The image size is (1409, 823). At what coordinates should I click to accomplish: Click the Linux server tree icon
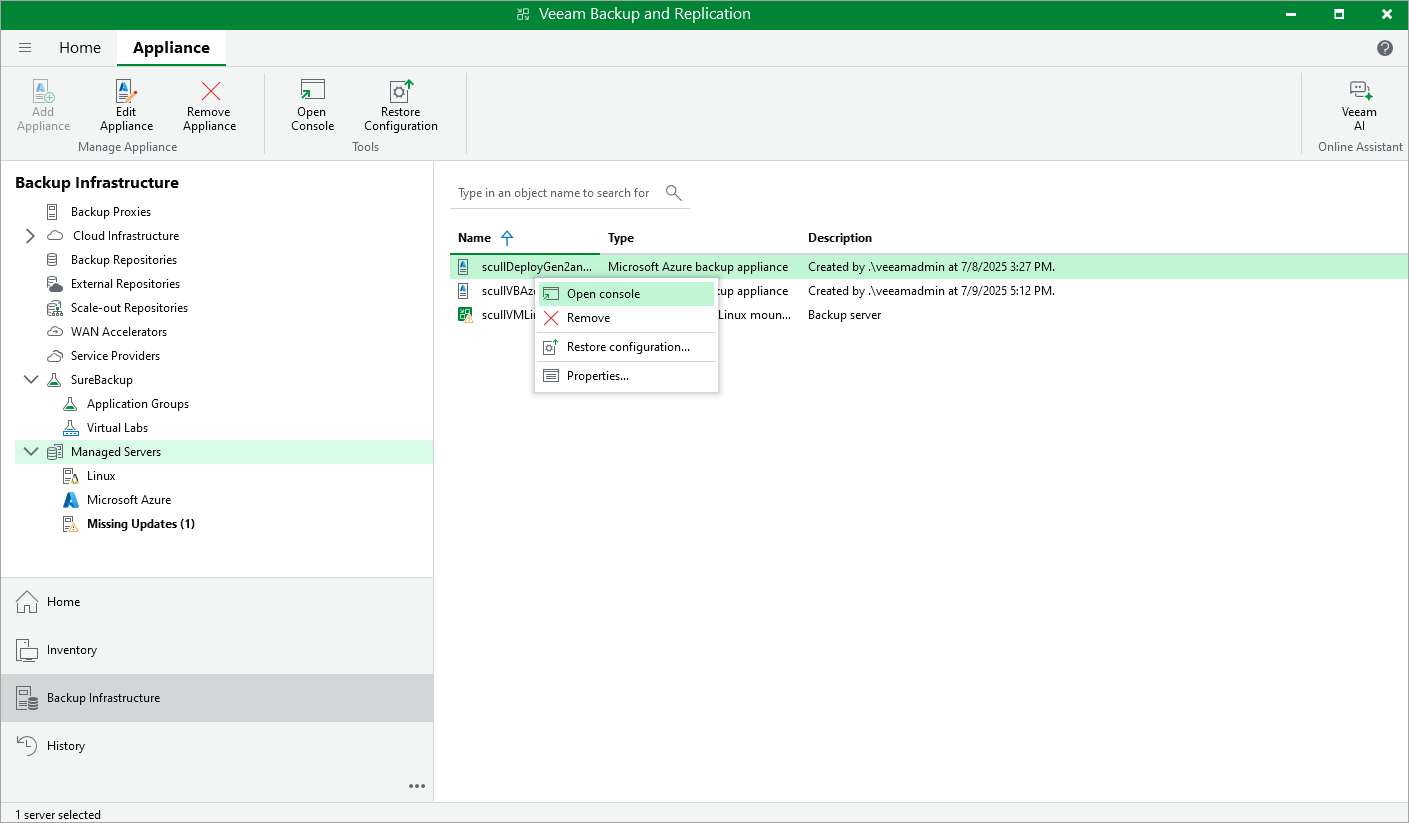(71, 476)
